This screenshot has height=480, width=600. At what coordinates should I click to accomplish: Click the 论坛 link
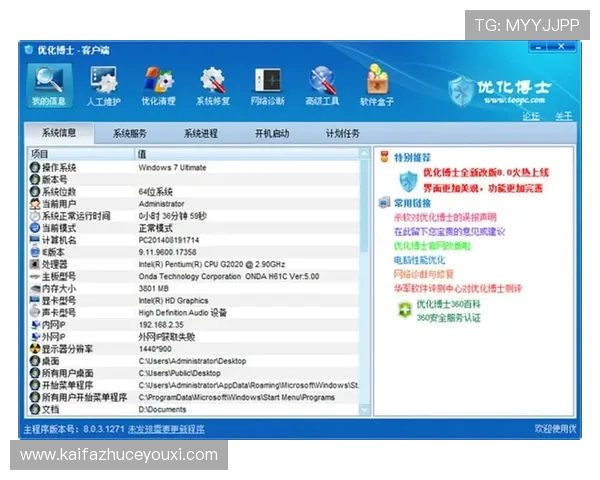pyautogui.click(x=531, y=115)
